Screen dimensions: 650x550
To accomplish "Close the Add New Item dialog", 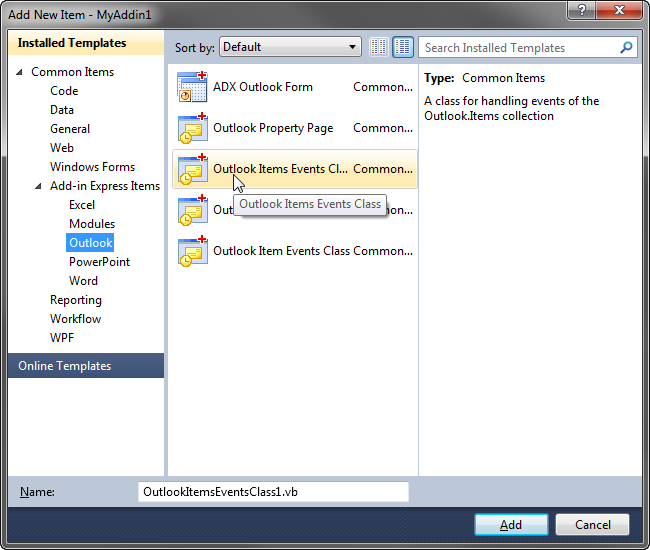I will (619, 10).
